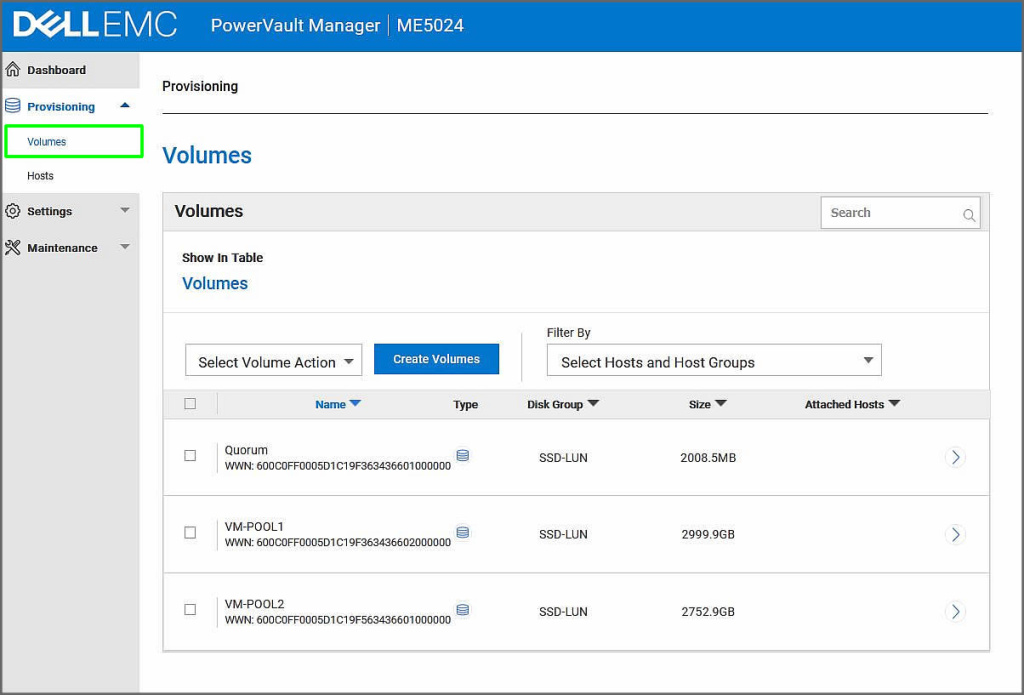This screenshot has height=695, width=1024.
Task: Toggle the select-all volumes checkbox
Action: point(190,404)
